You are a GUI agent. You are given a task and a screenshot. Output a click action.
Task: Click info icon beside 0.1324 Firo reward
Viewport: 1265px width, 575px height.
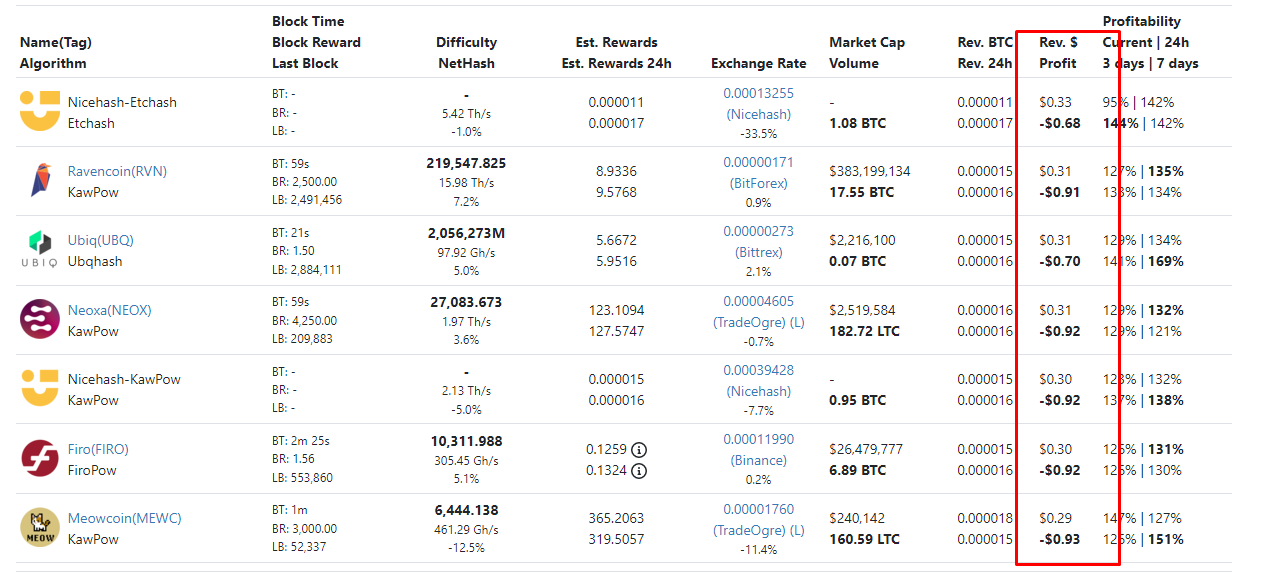(x=639, y=471)
